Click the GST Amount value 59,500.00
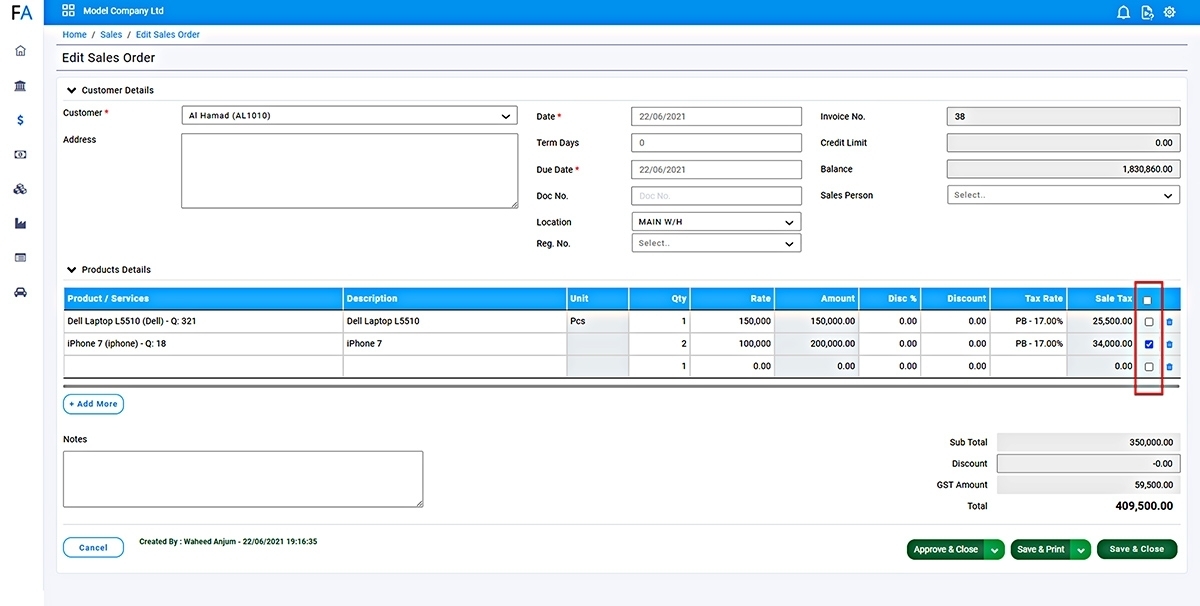The image size is (1200, 606). pyautogui.click(x=1088, y=485)
